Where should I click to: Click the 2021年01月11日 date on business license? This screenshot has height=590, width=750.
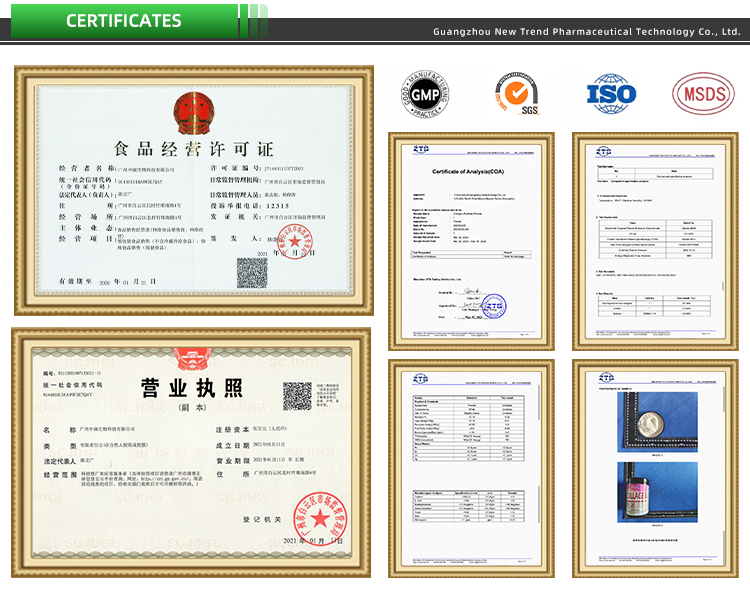click(313, 541)
